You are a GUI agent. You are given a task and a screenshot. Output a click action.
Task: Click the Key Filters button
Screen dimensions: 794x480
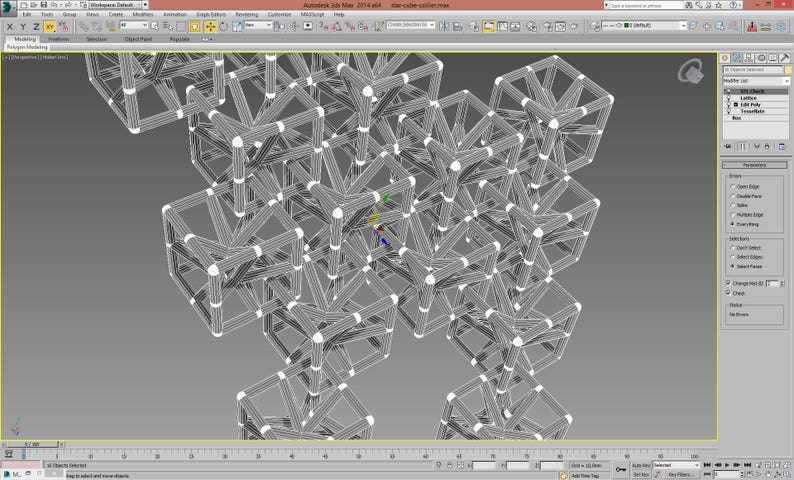pos(680,474)
